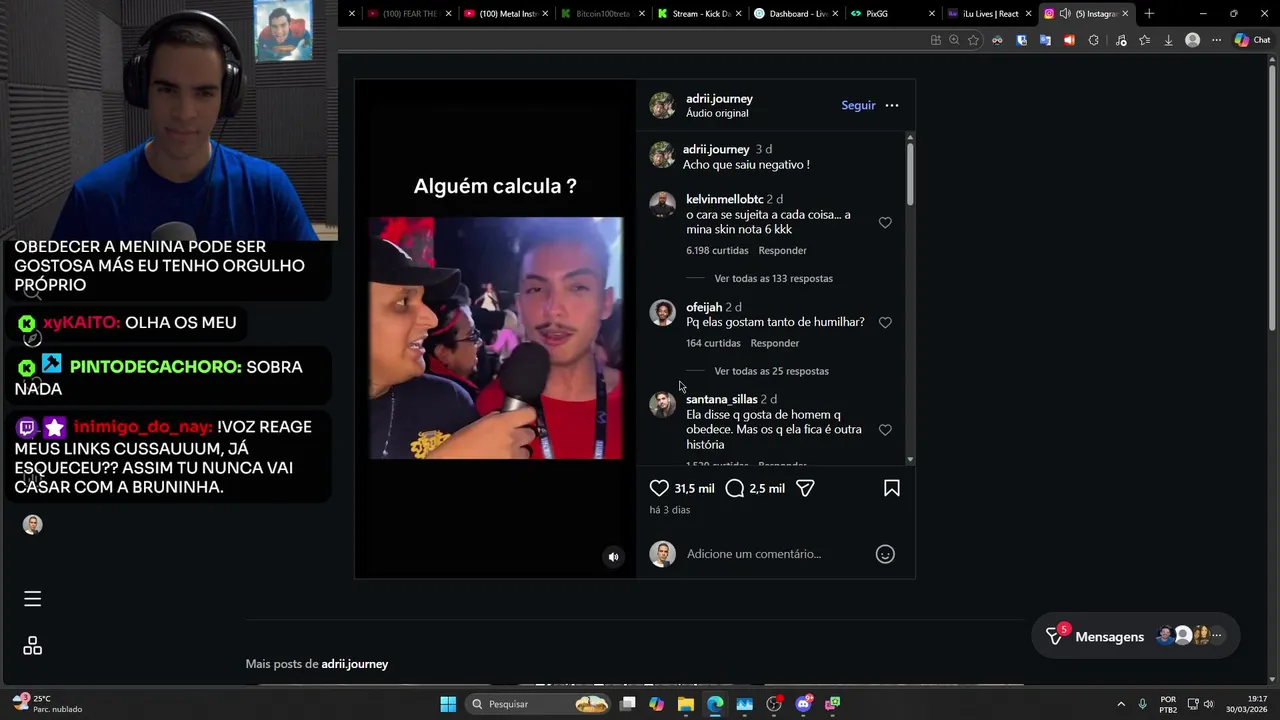The height and width of the screenshot is (720, 1280).
Task: Show hidden system tray icons
Action: [1121, 704]
